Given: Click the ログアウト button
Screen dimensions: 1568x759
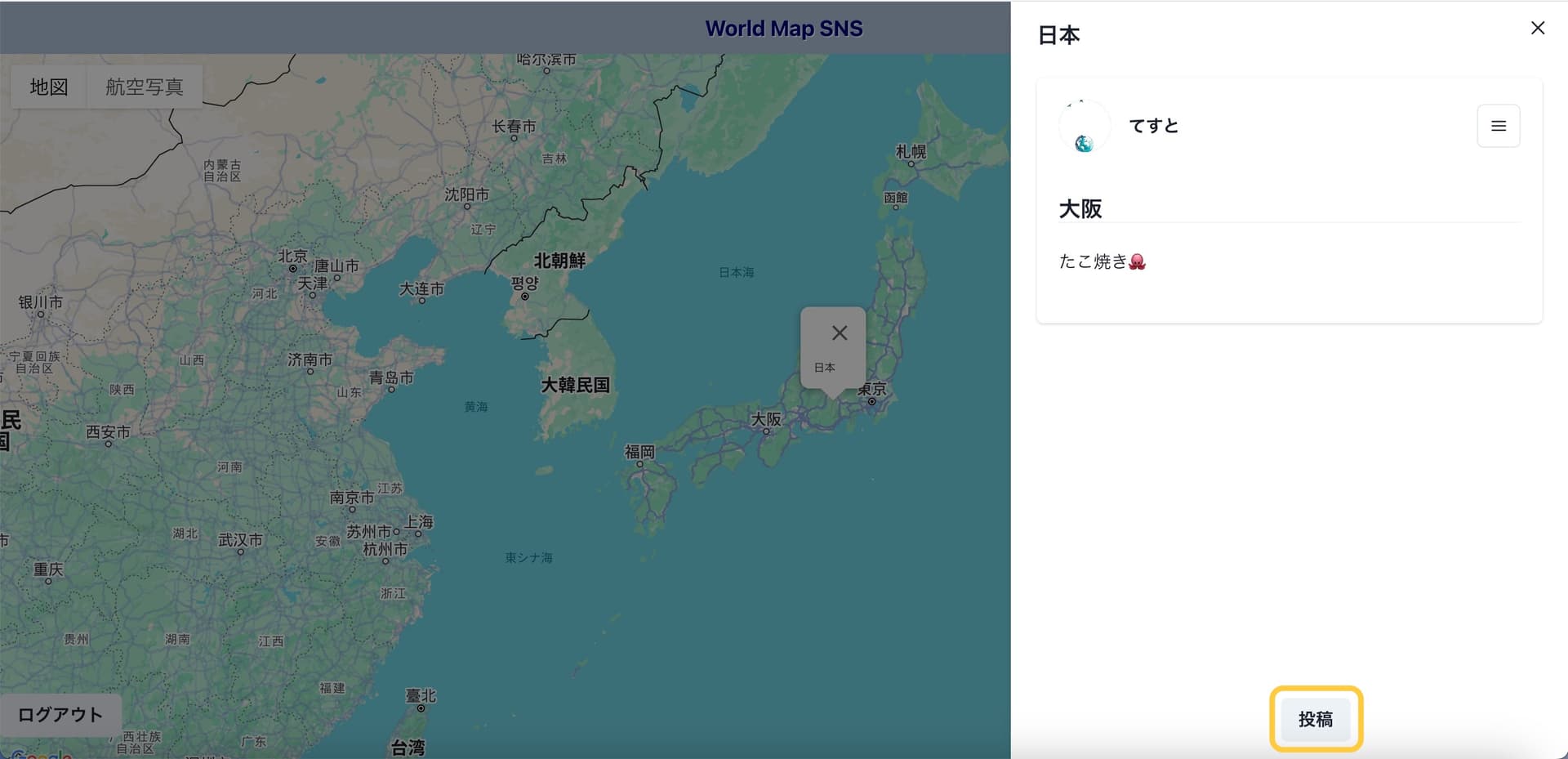Looking at the screenshot, I should pyautogui.click(x=60, y=715).
